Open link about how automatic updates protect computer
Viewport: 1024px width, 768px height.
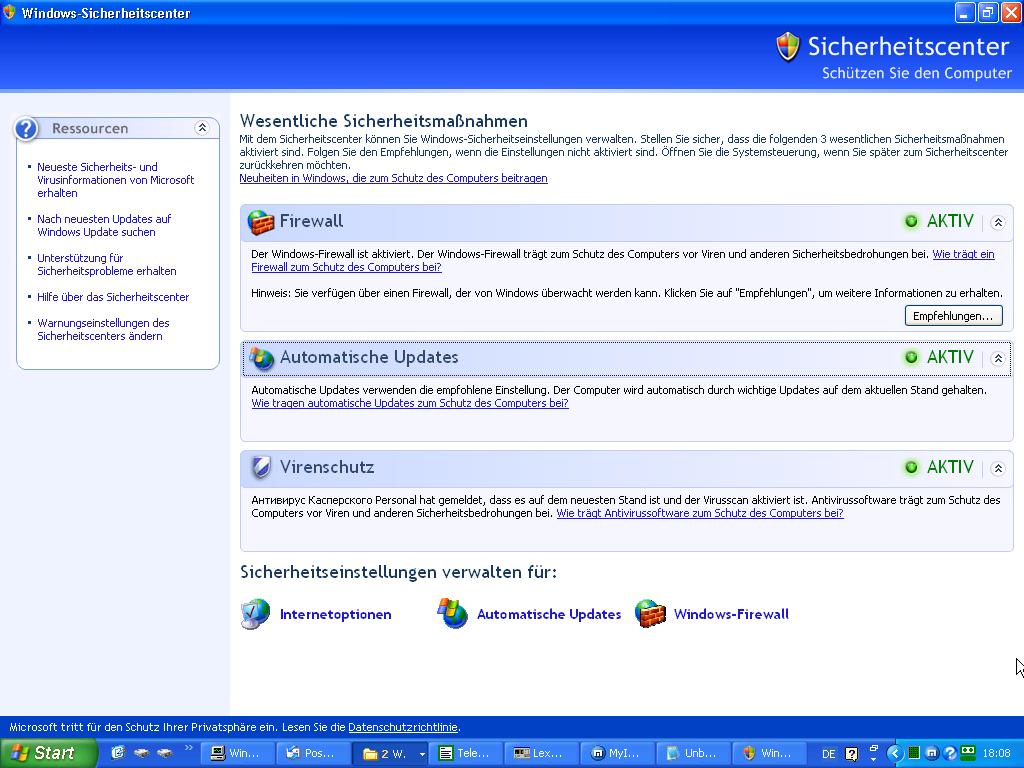pyautogui.click(x=410, y=404)
